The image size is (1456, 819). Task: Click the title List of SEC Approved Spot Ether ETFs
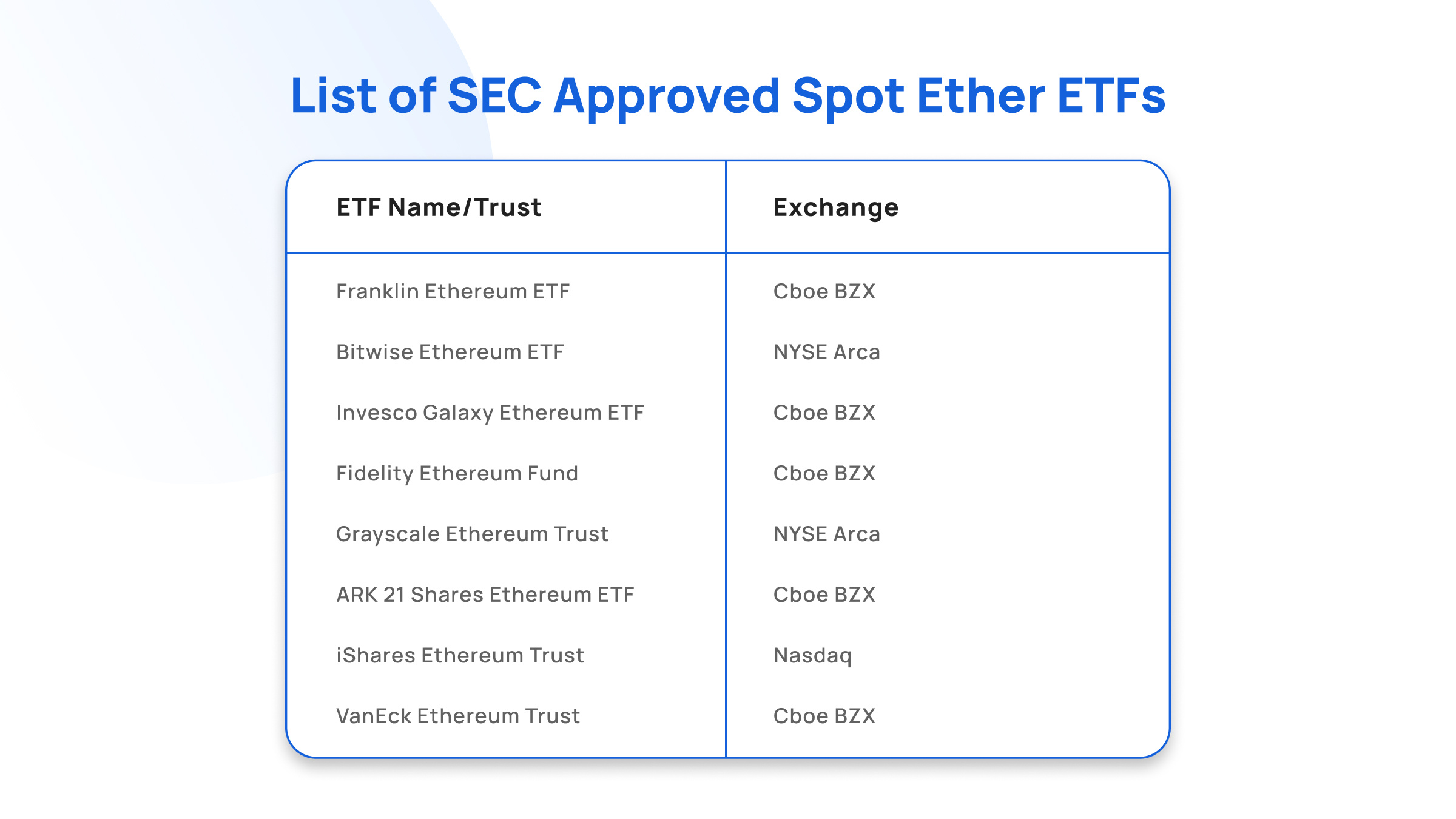coord(727,96)
